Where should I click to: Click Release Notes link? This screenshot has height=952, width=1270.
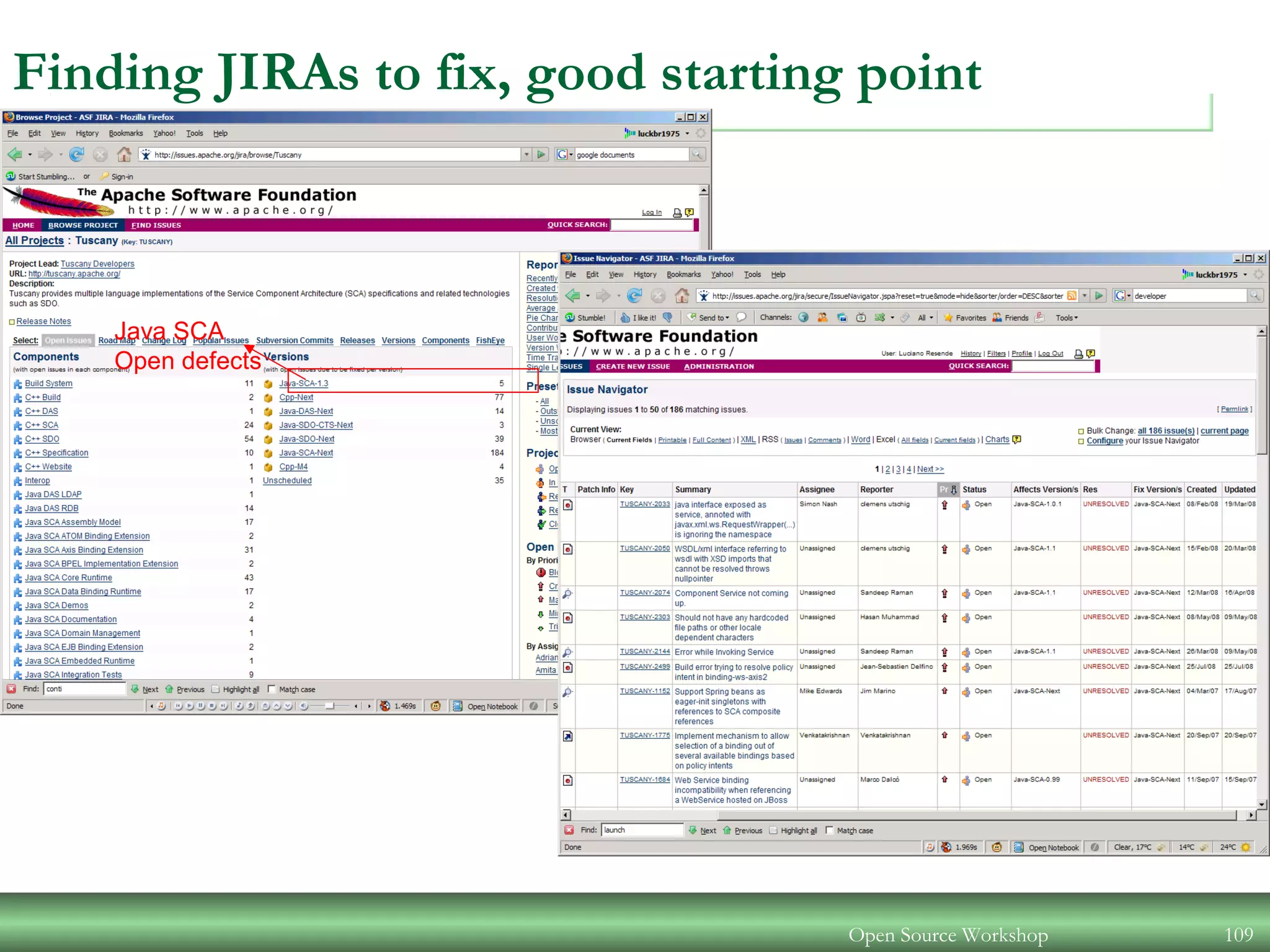(43, 321)
